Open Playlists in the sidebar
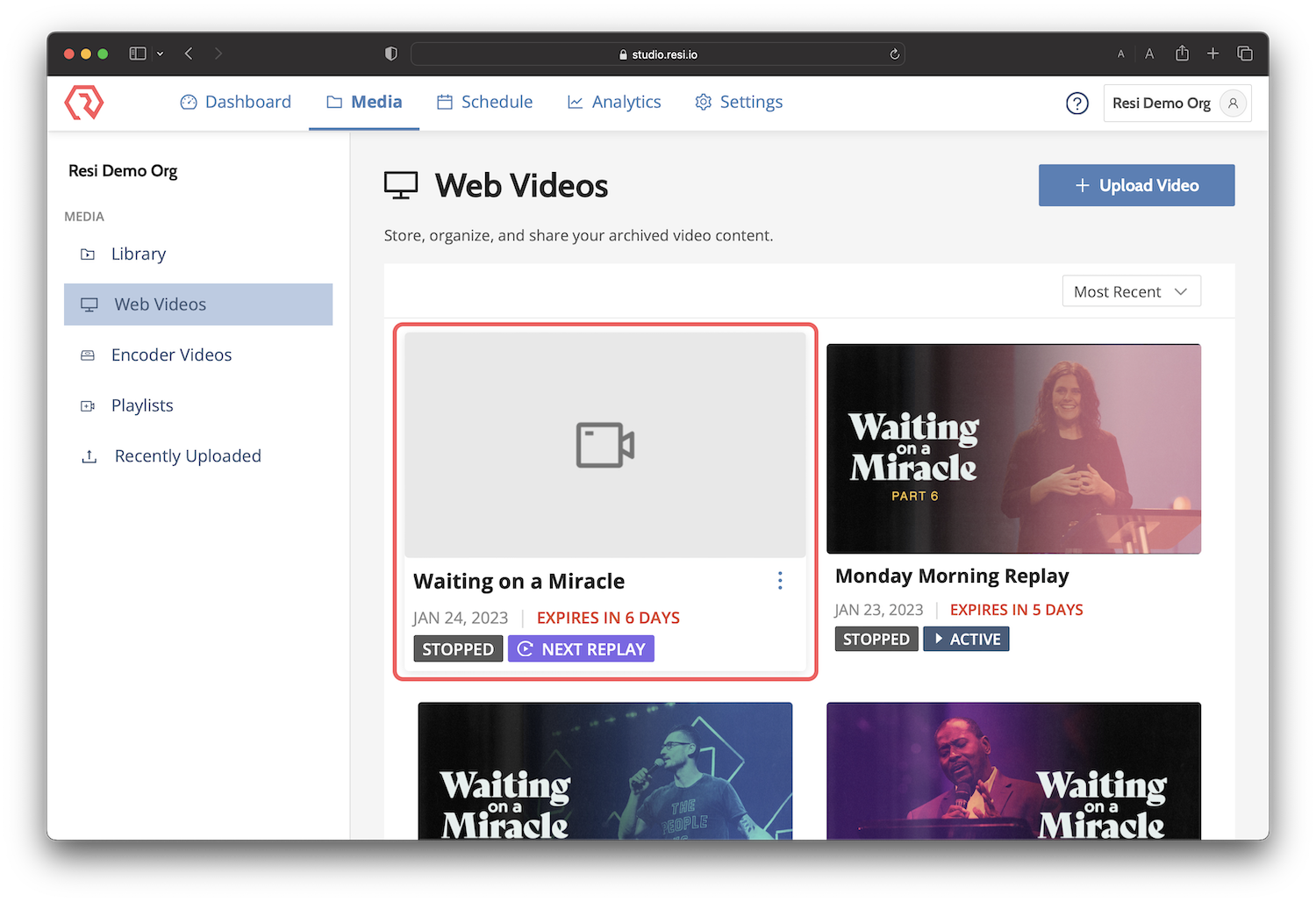1316x902 pixels. coord(198,405)
